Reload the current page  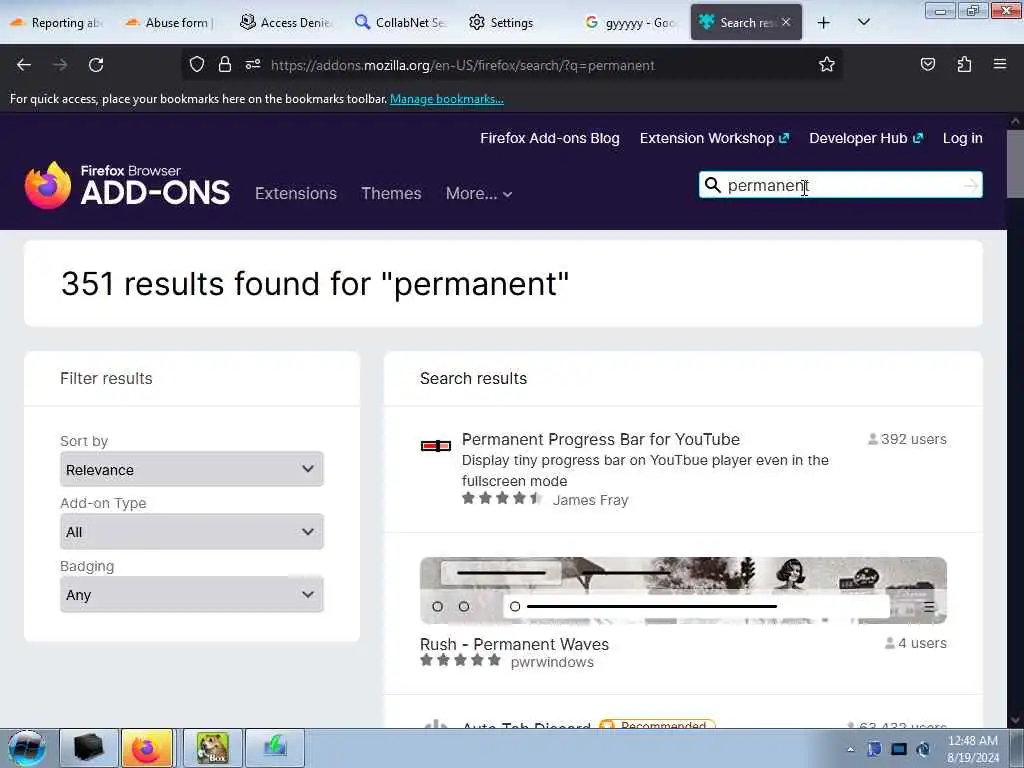tap(96, 65)
